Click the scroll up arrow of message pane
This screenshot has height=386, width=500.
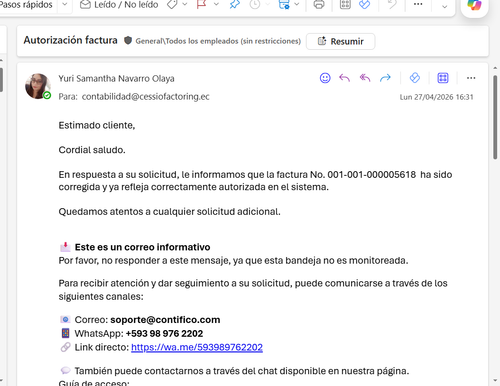coord(495,68)
